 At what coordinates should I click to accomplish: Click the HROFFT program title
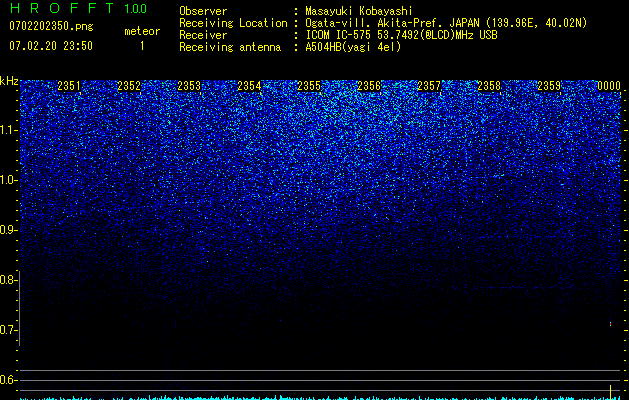63,8
